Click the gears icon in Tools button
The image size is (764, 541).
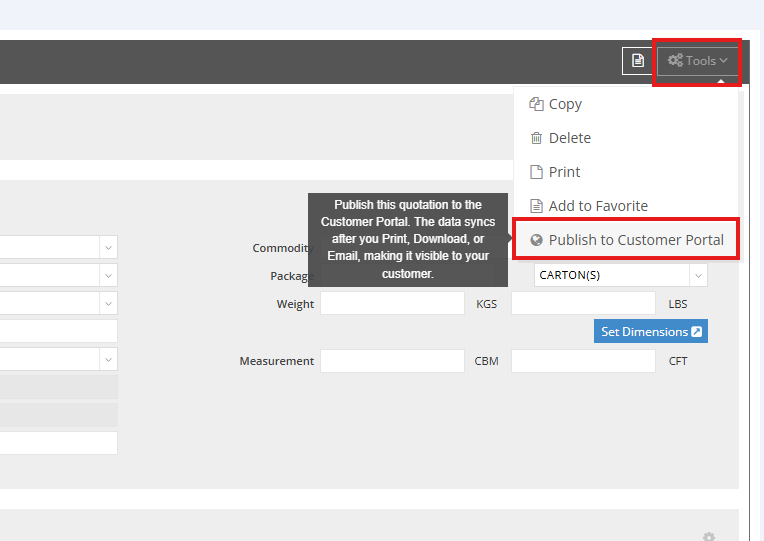tap(676, 61)
